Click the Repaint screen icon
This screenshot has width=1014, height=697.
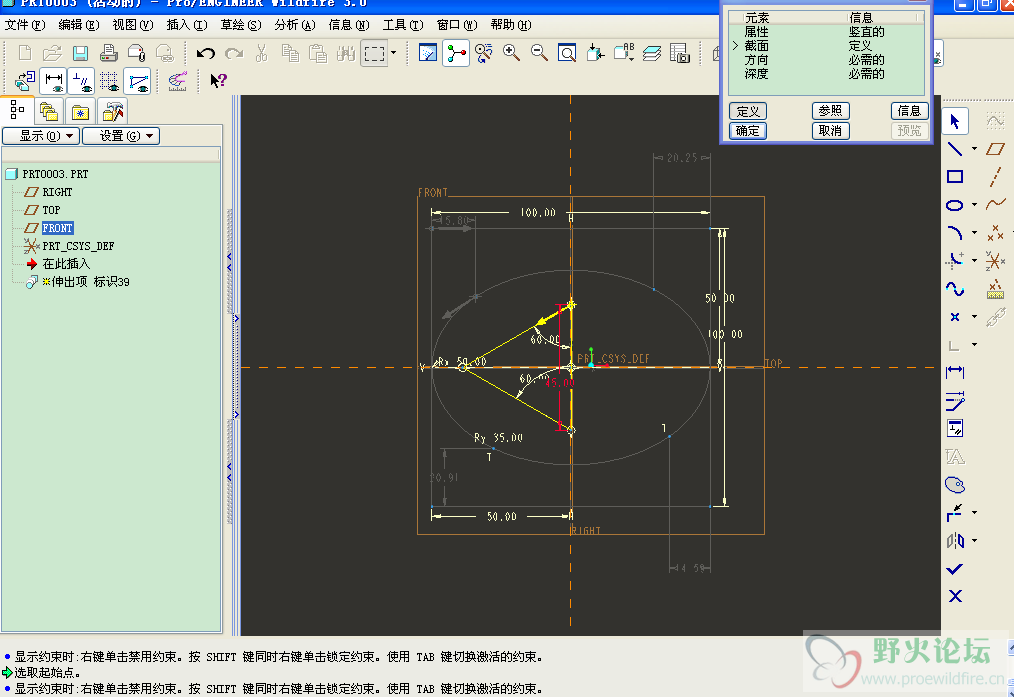click(427, 53)
